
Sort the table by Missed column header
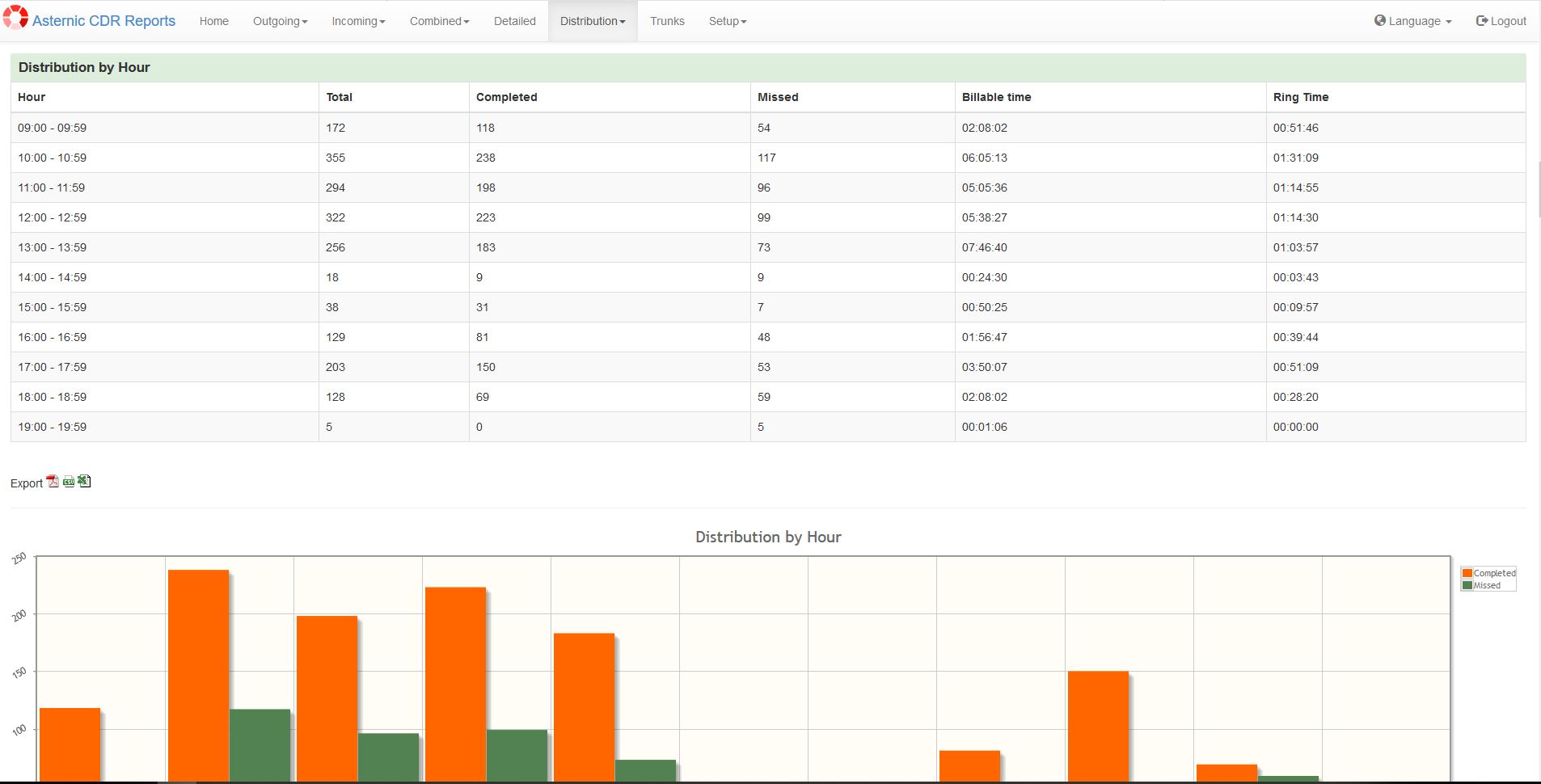(x=778, y=97)
